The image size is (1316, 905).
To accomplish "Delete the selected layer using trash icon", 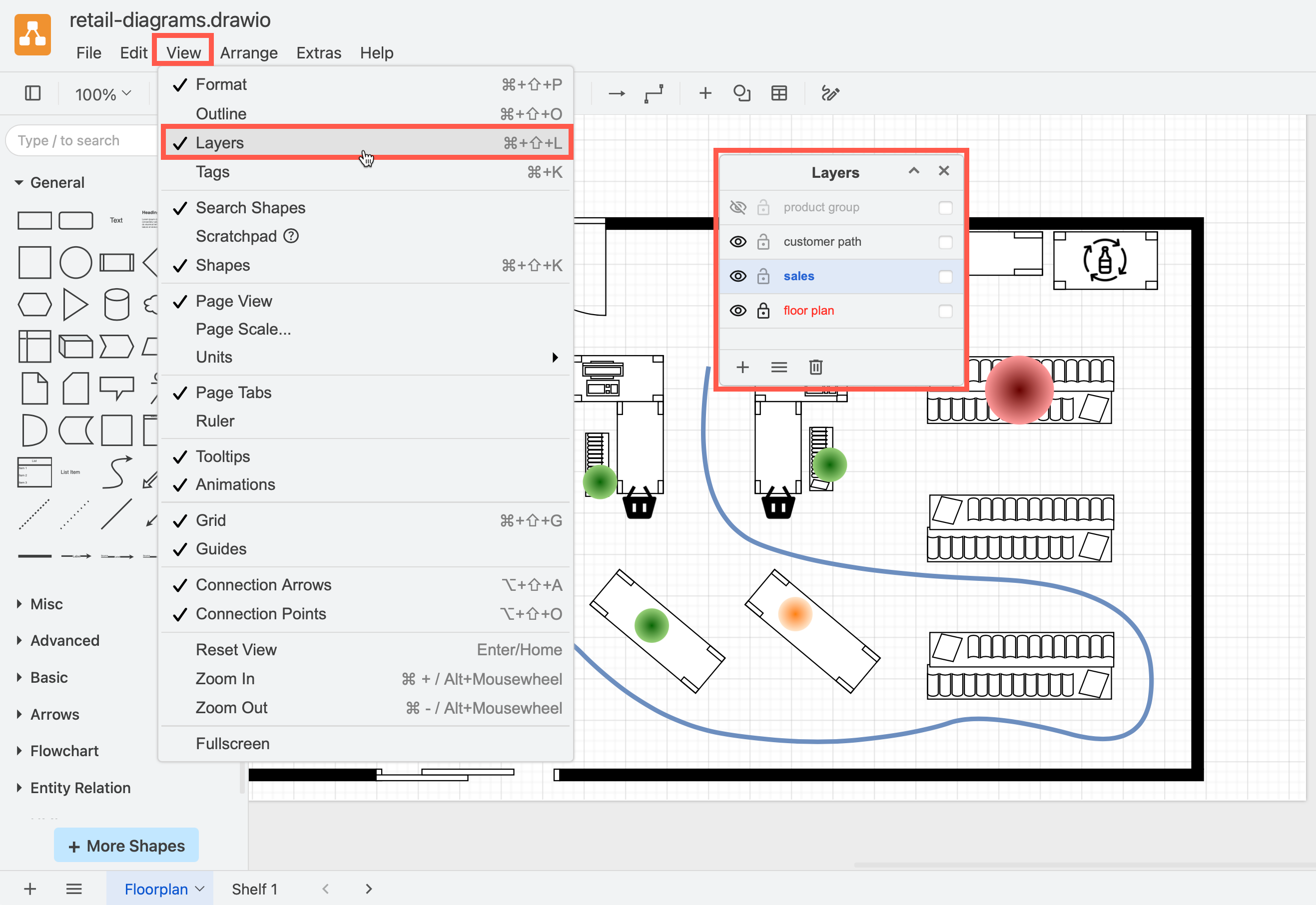I will click(816, 367).
